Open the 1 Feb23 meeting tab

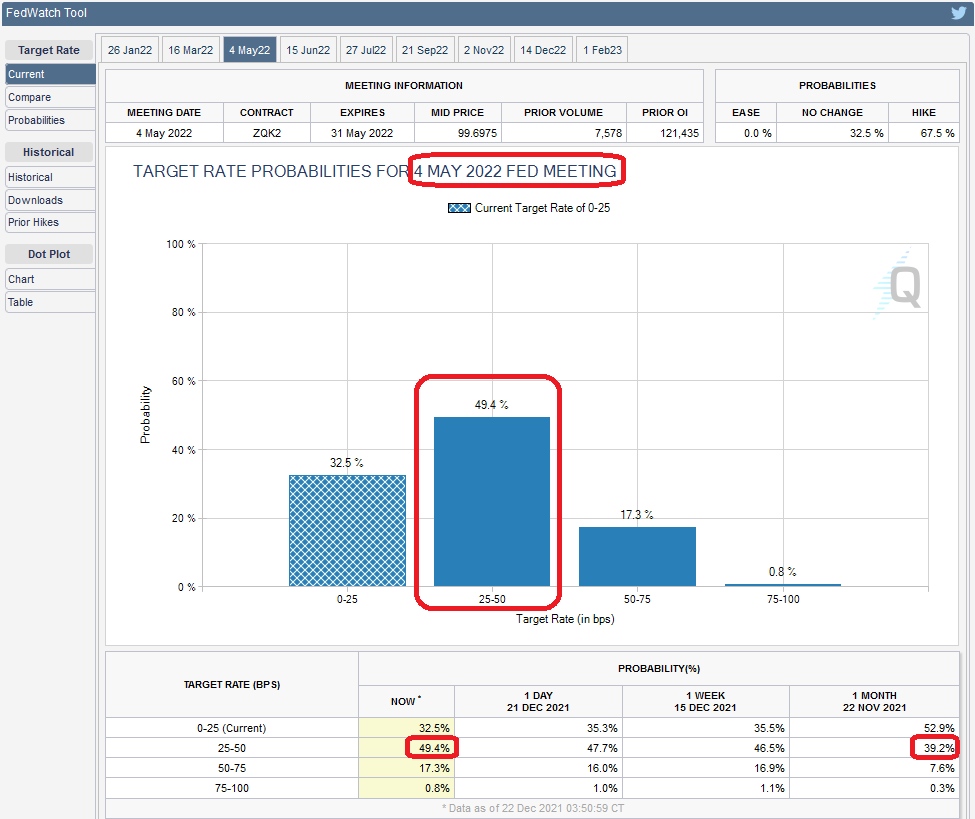point(602,50)
